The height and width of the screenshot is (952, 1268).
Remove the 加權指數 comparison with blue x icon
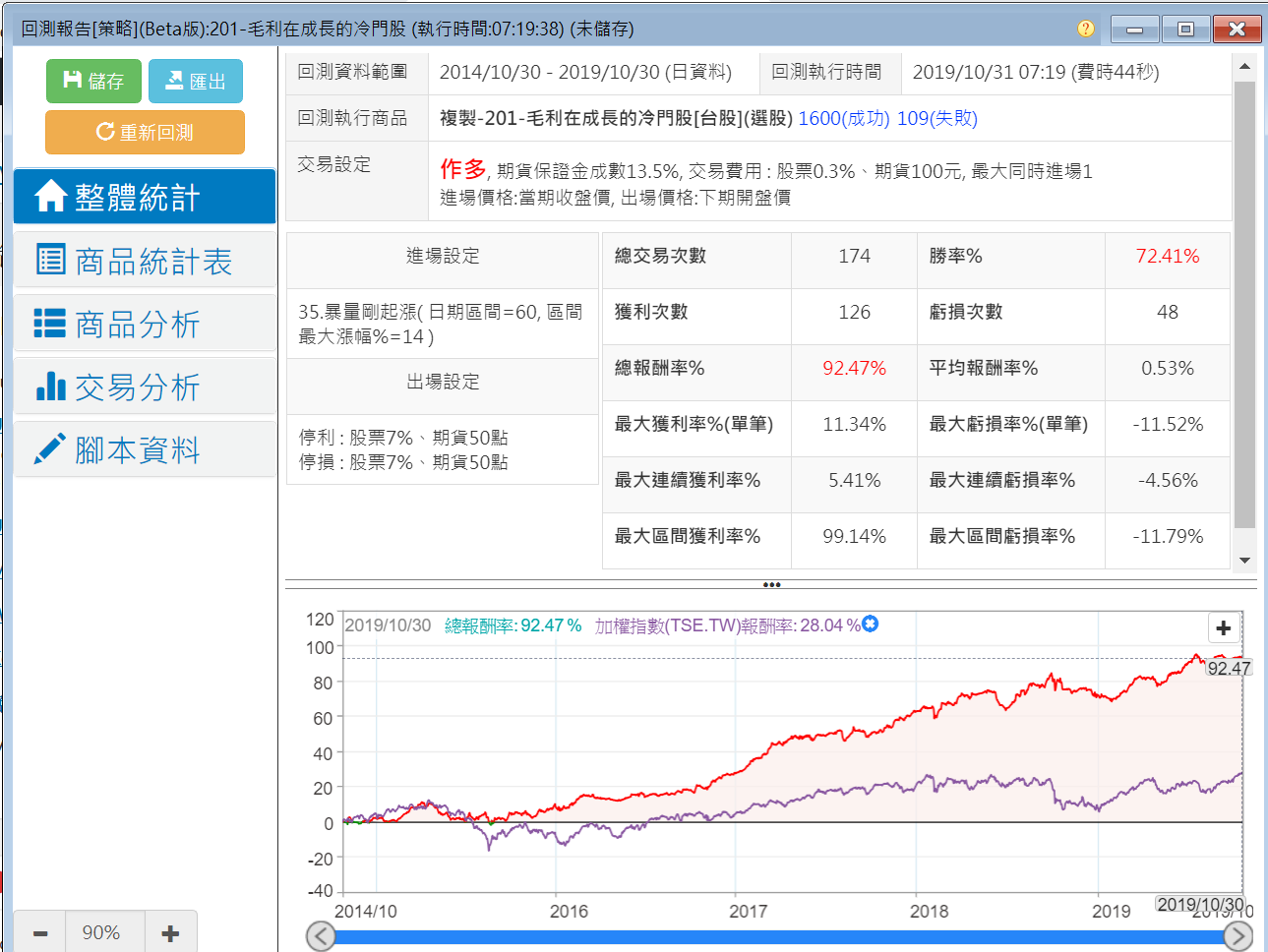pos(871,625)
